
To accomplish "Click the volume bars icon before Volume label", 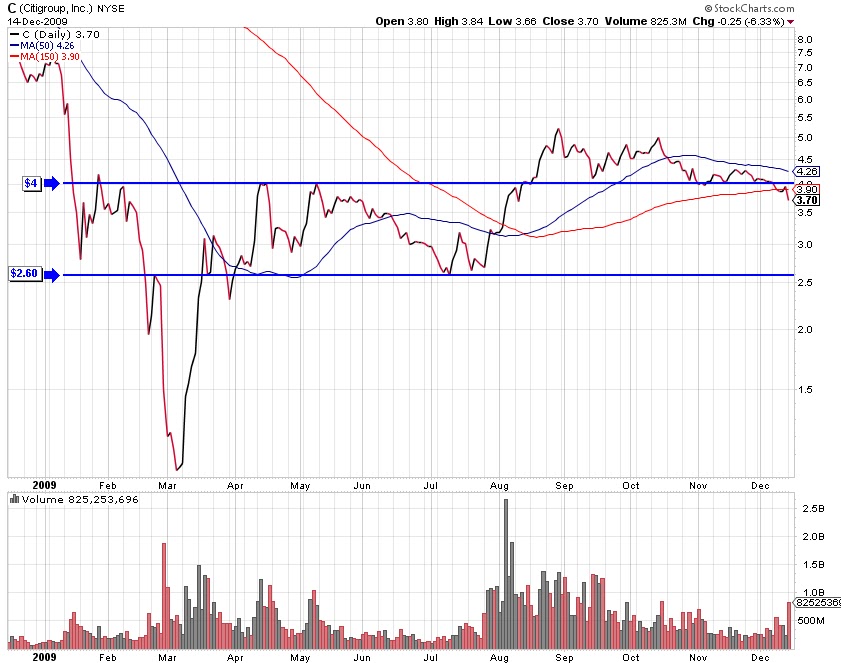I will pos(14,499).
